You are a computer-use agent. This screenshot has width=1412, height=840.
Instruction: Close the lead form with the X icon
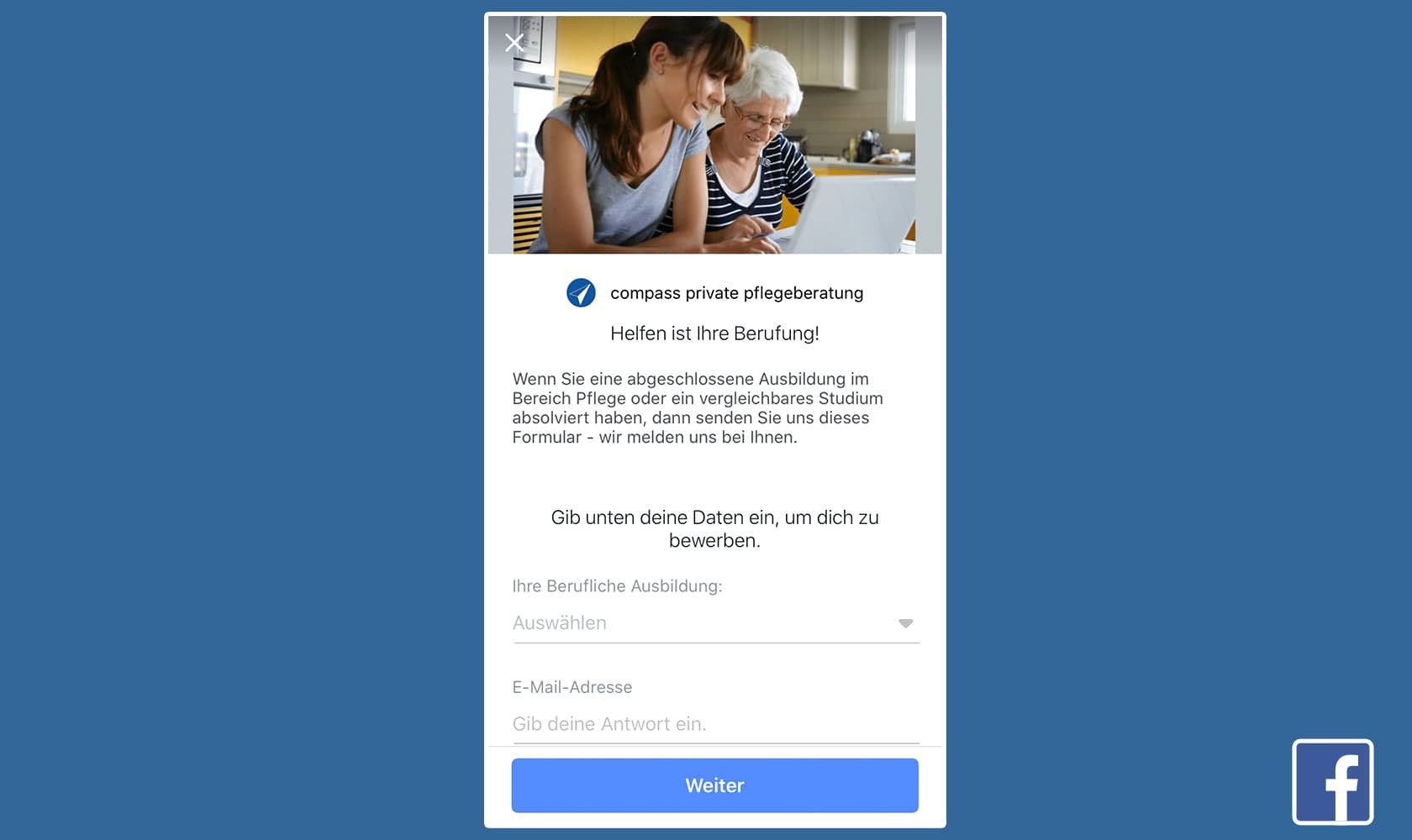click(514, 43)
